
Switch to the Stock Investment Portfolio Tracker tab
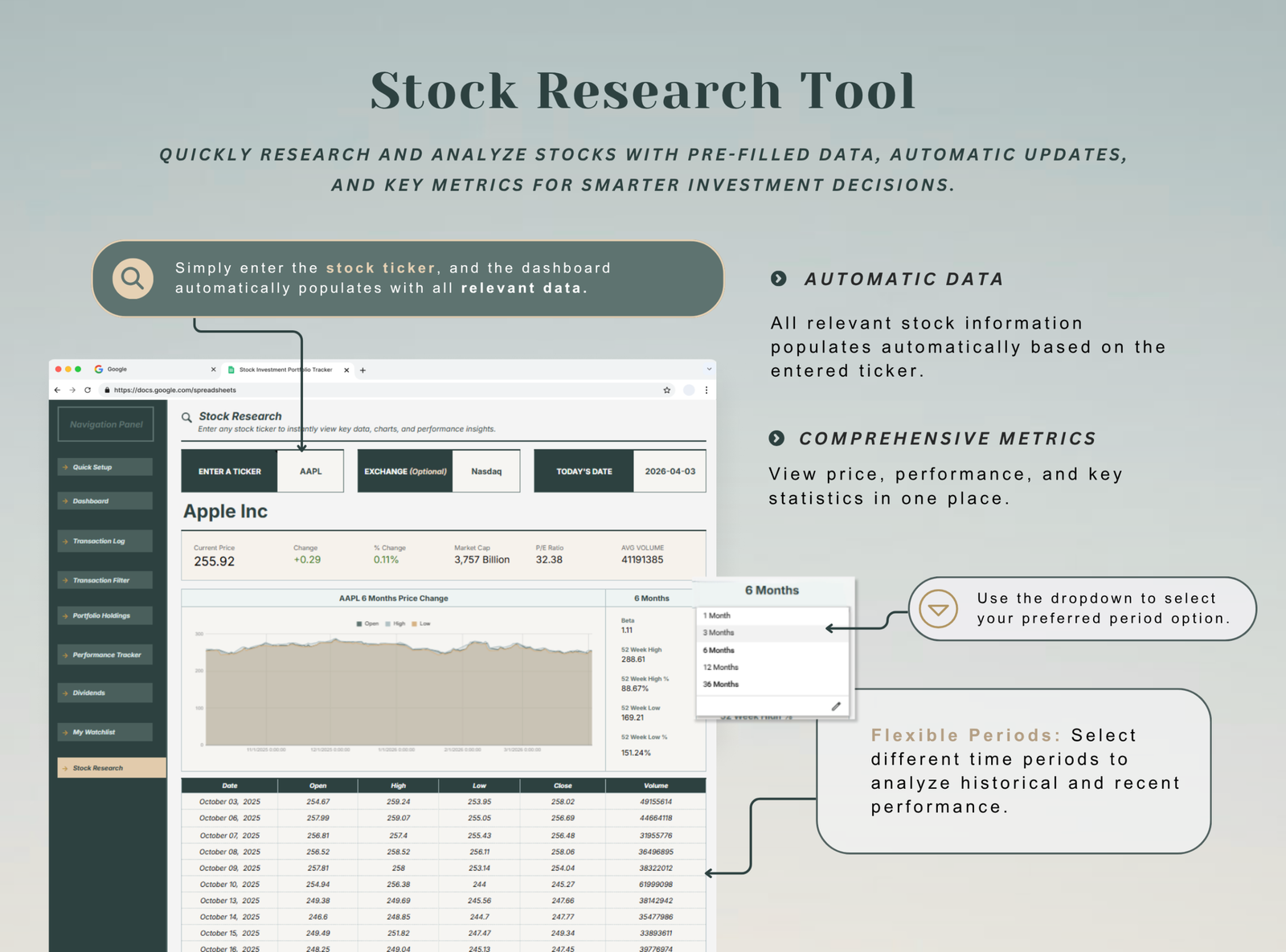click(x=288, y=370)
